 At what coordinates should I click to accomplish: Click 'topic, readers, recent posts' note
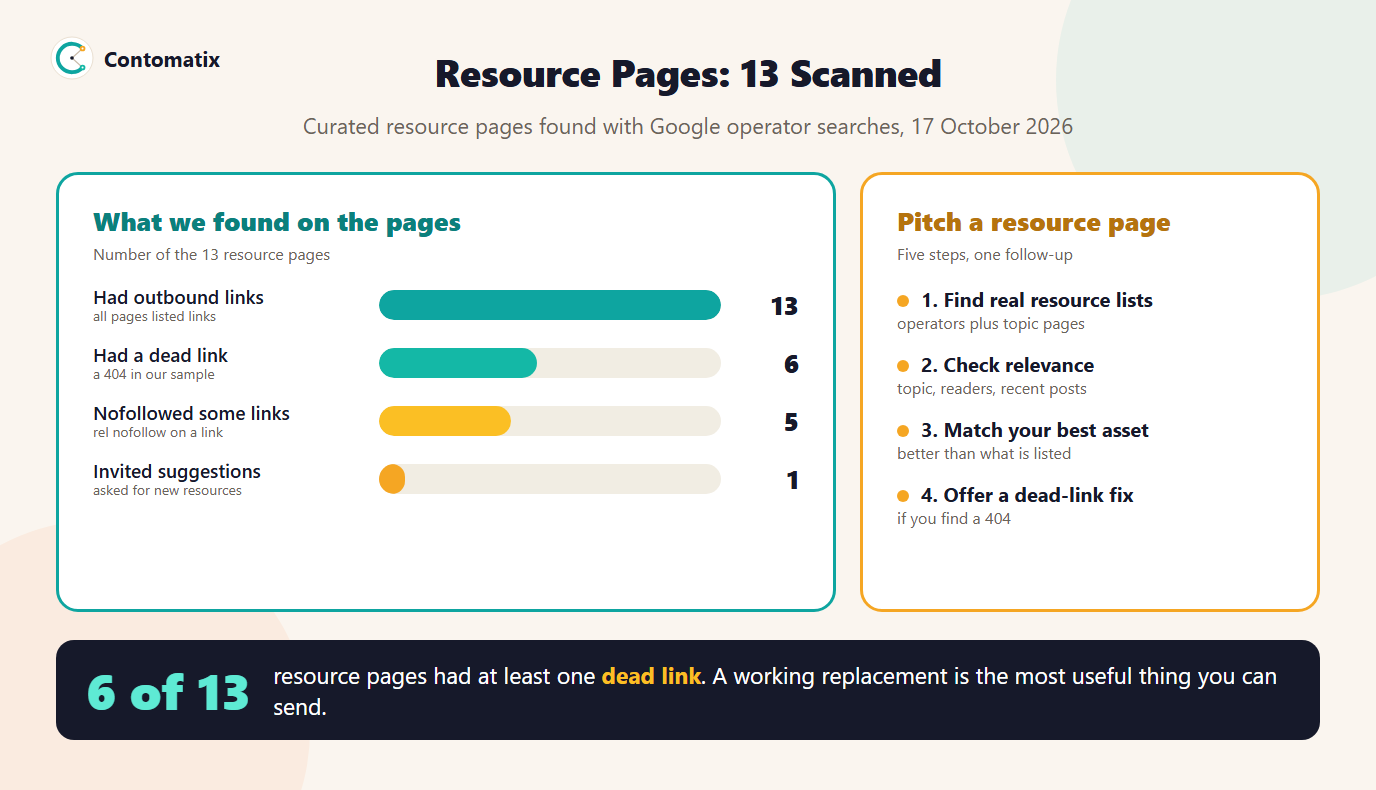(x=992, y=389)
